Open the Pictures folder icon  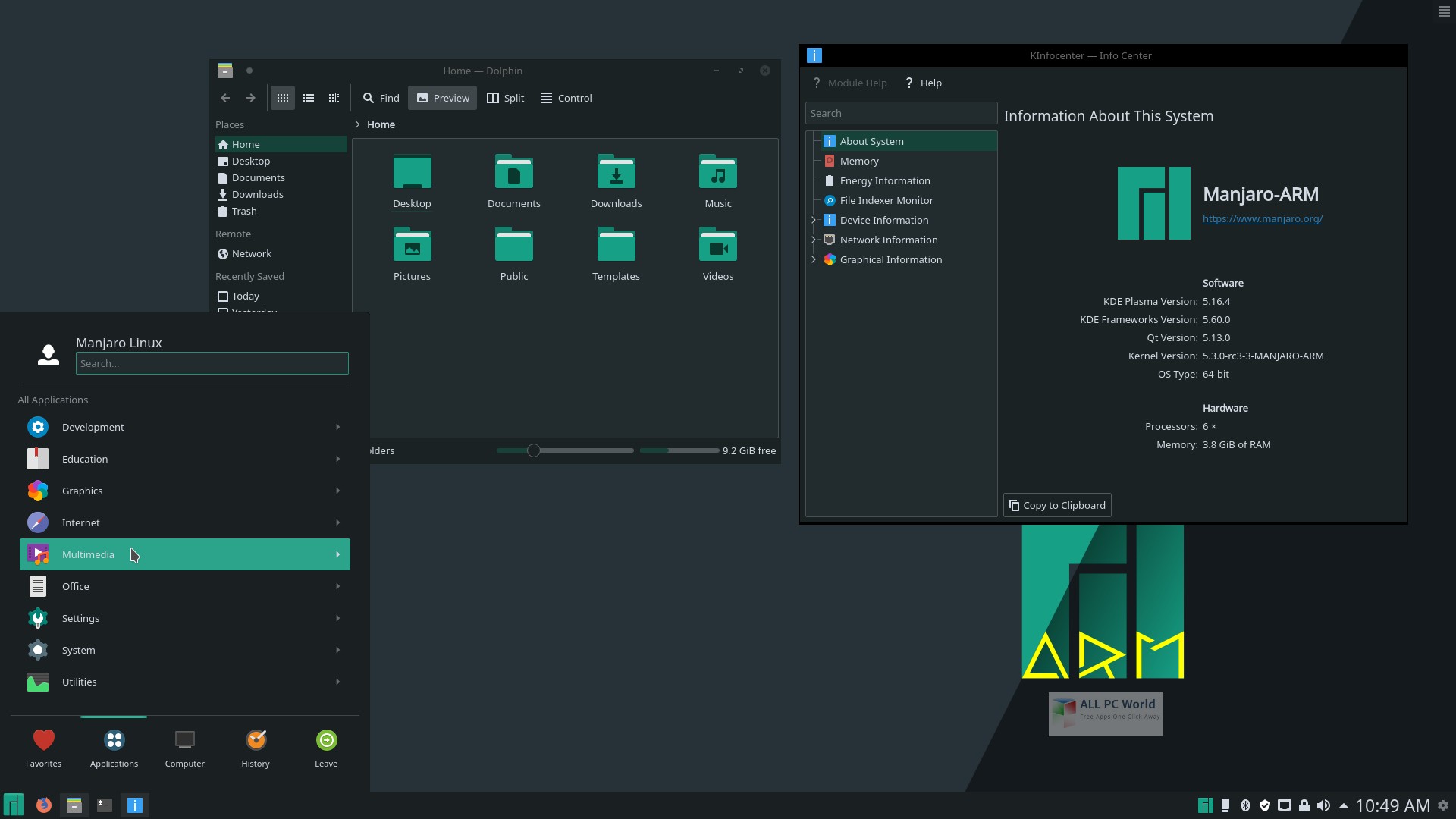point(412,255)
